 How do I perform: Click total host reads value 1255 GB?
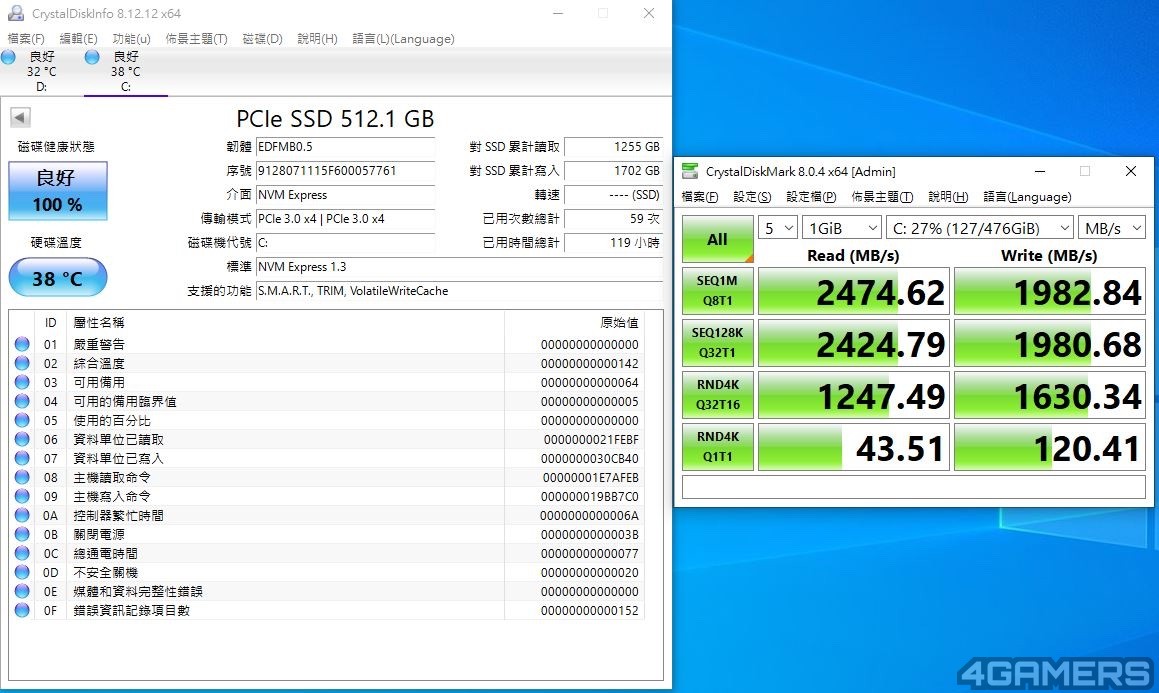[x=614, y=147]
